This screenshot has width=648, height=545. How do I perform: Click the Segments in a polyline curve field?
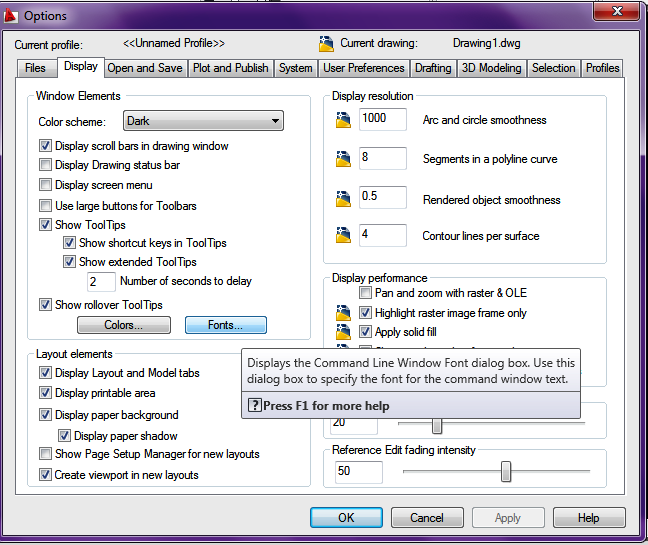pyautogui.click(x=383, y=158)
